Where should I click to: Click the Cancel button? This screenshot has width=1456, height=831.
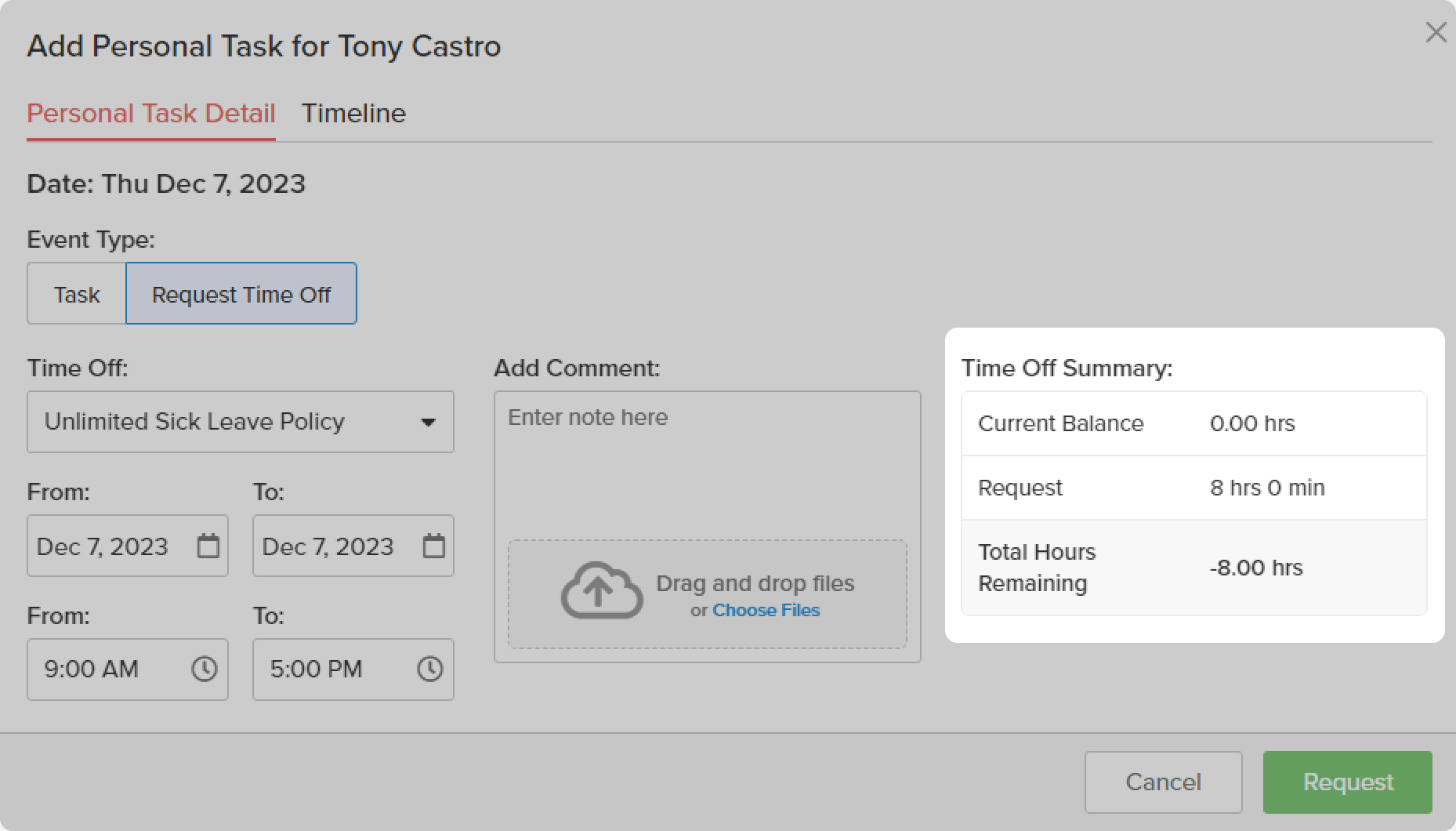coord(1163,782)
